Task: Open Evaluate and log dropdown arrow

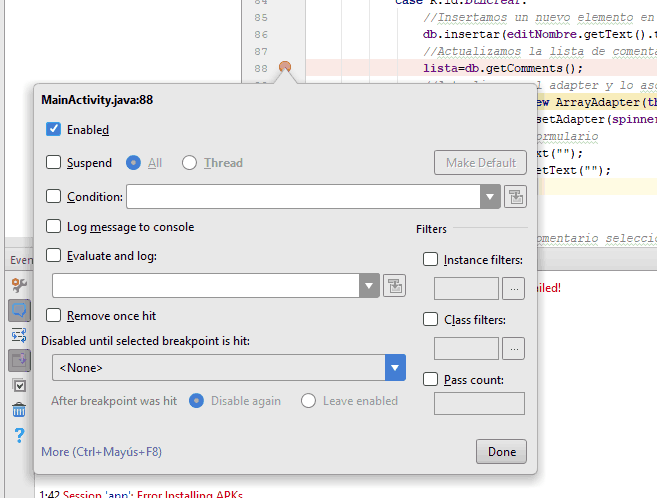Action: [x=369, y=286]
